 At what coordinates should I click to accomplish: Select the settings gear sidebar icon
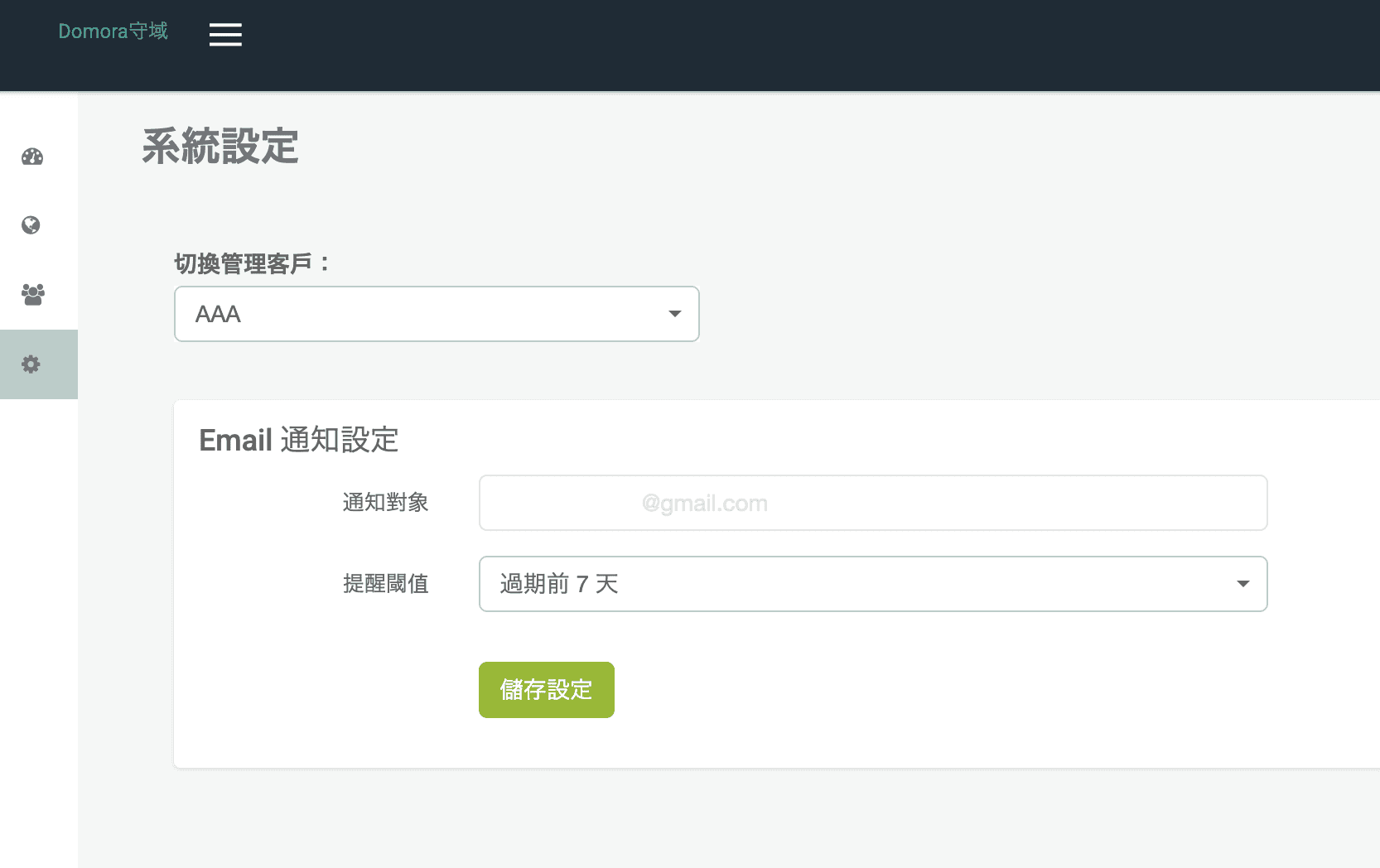click(31, 364)
